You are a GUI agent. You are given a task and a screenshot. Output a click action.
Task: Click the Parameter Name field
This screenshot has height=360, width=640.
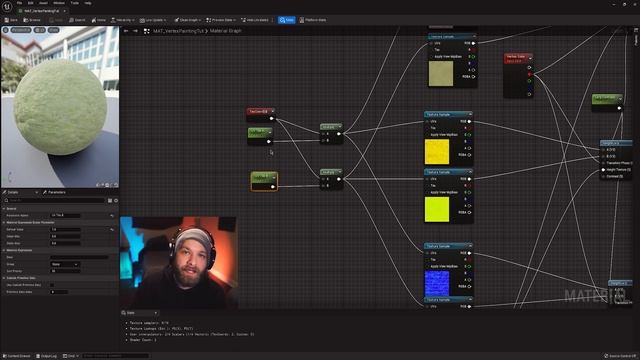pyautogui.click(x=65, y=215)
